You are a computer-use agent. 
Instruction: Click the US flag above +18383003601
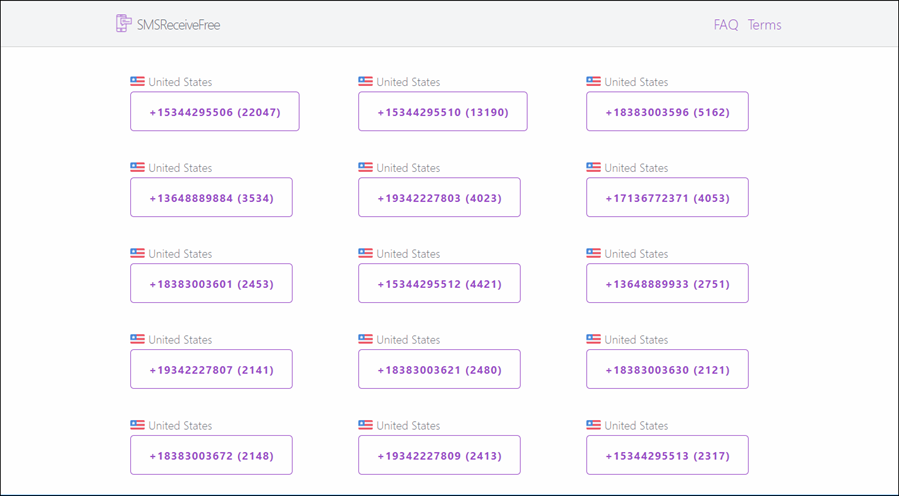tap(138, 254)
